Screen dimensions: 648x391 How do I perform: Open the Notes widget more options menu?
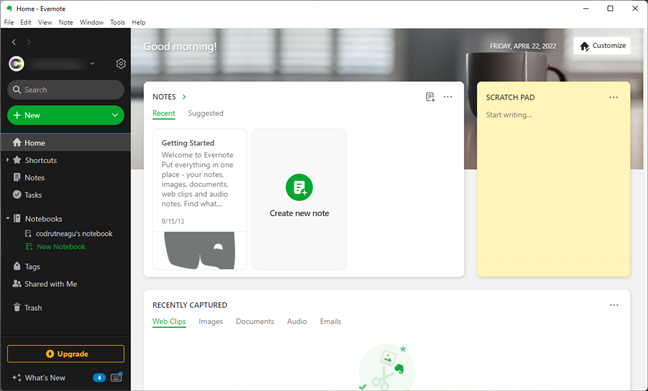(x=448, y=97)
